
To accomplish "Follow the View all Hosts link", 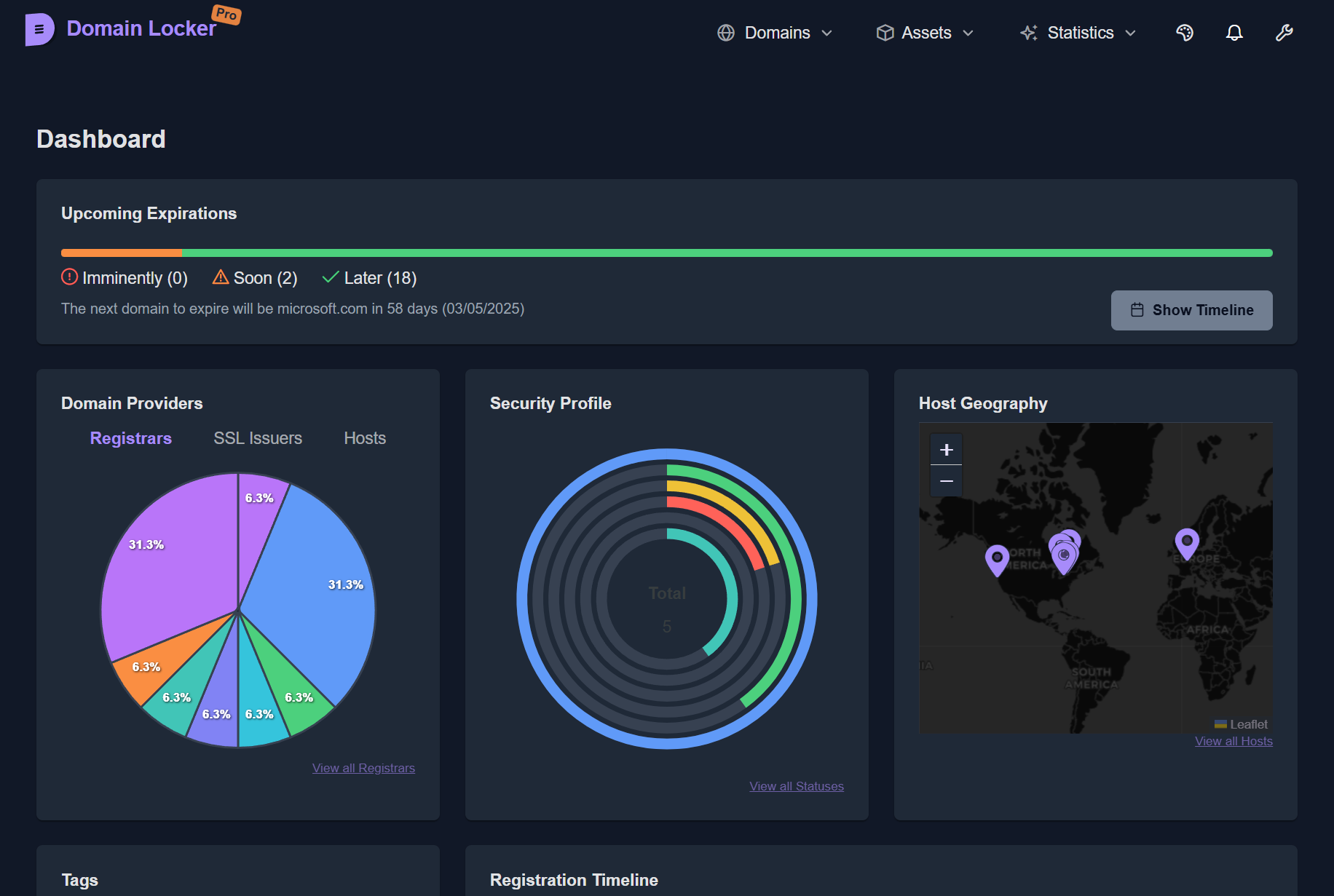I will 1234,740.
